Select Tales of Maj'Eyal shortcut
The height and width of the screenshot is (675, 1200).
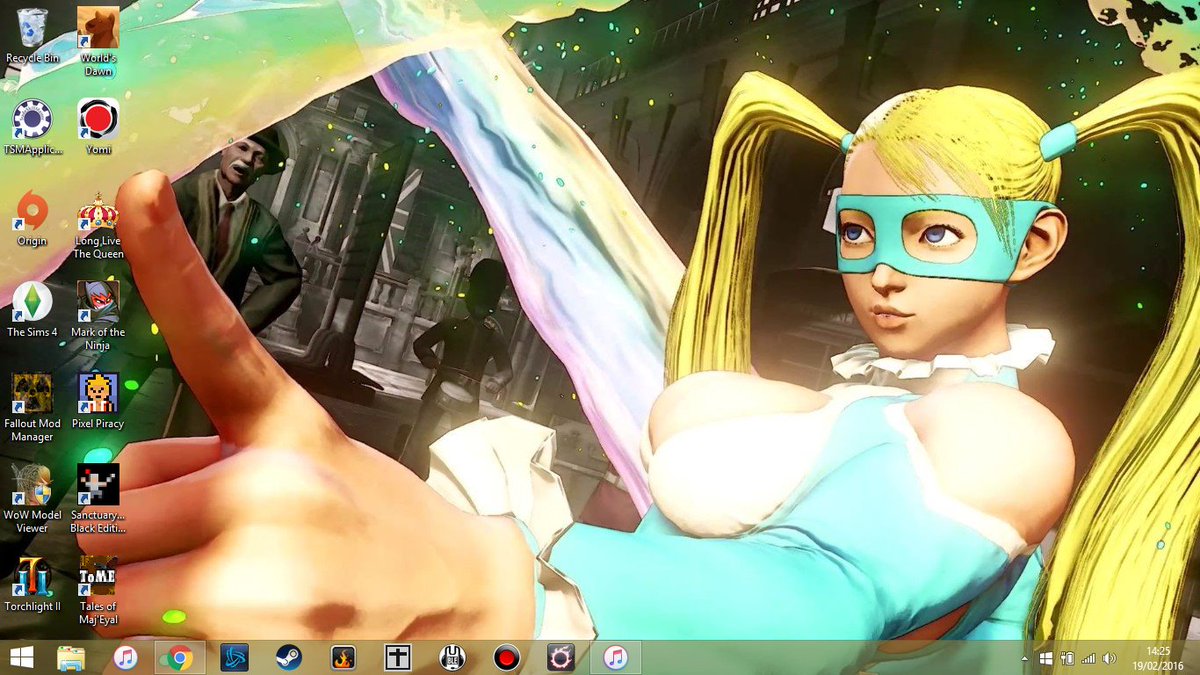[x=98, y=591]
